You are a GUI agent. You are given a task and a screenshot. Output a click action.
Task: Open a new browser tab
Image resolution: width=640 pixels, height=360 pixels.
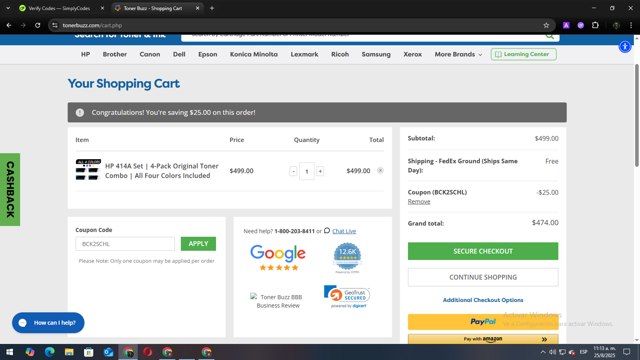(212, 8)
